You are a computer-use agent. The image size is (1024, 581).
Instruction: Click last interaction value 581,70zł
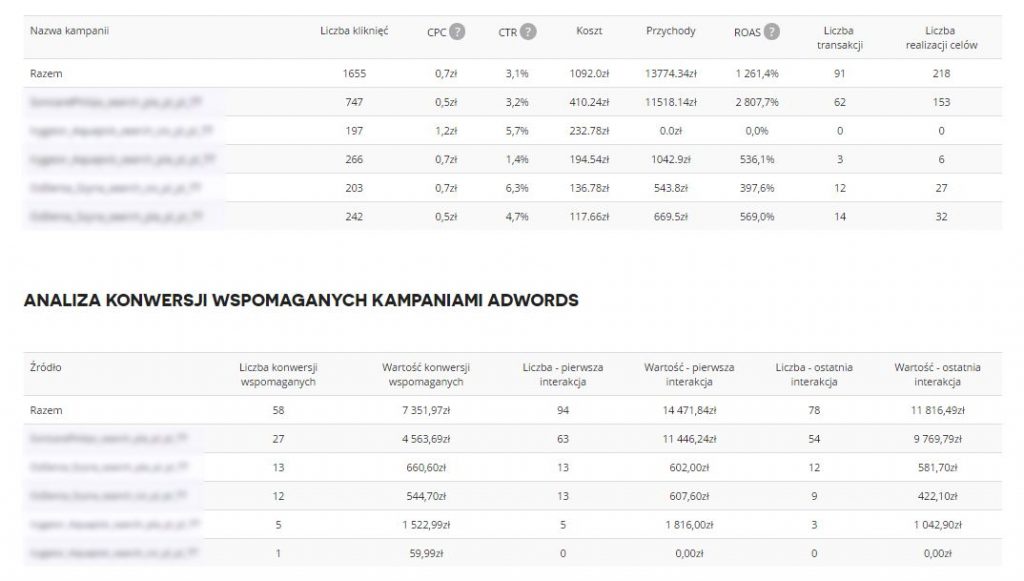(x=937, y=468)
